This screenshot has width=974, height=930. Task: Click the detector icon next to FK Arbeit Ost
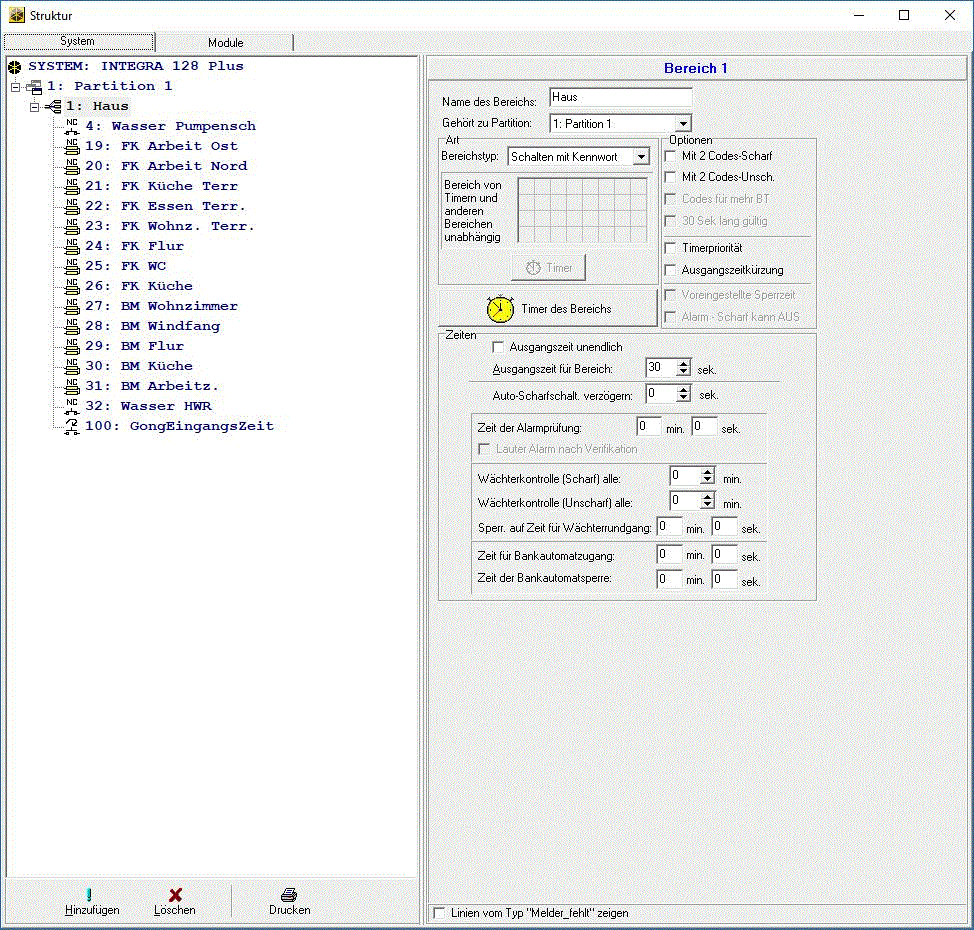[72, 146]
